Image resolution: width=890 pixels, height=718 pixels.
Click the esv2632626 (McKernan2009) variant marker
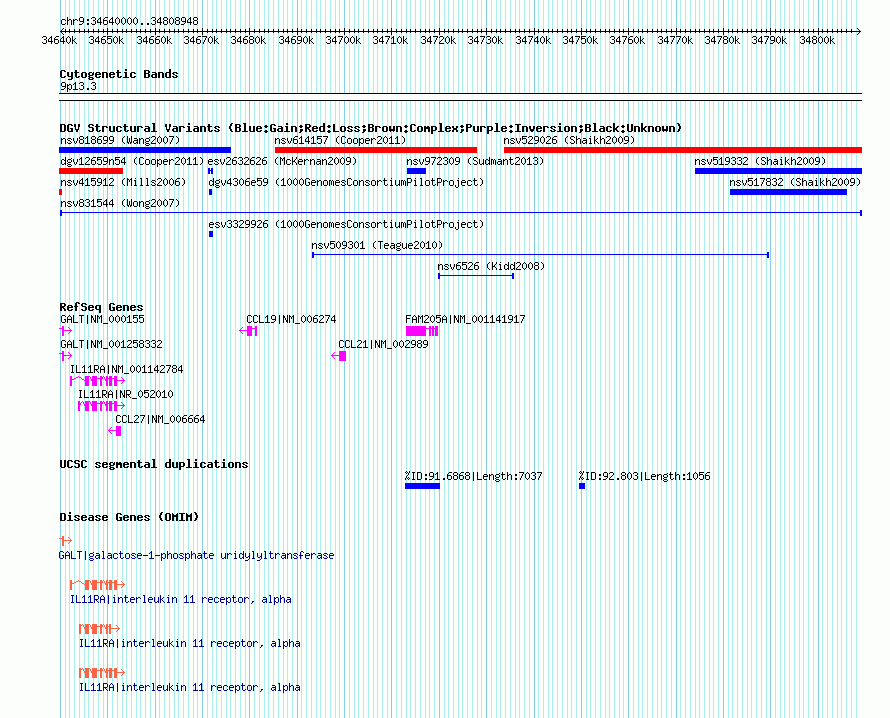click(x=211, y=171)
